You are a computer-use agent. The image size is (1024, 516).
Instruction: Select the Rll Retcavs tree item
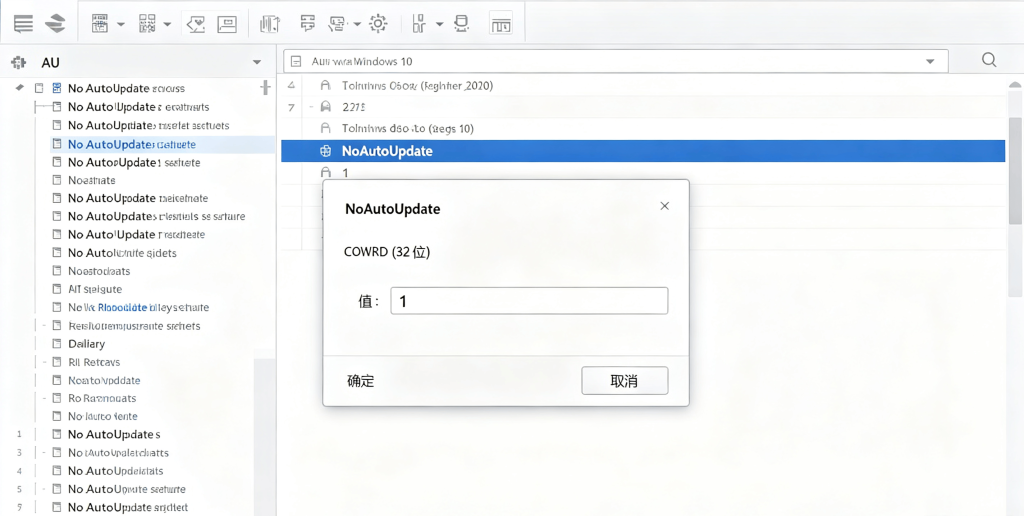pyautogui.click(x=94, y=362)
